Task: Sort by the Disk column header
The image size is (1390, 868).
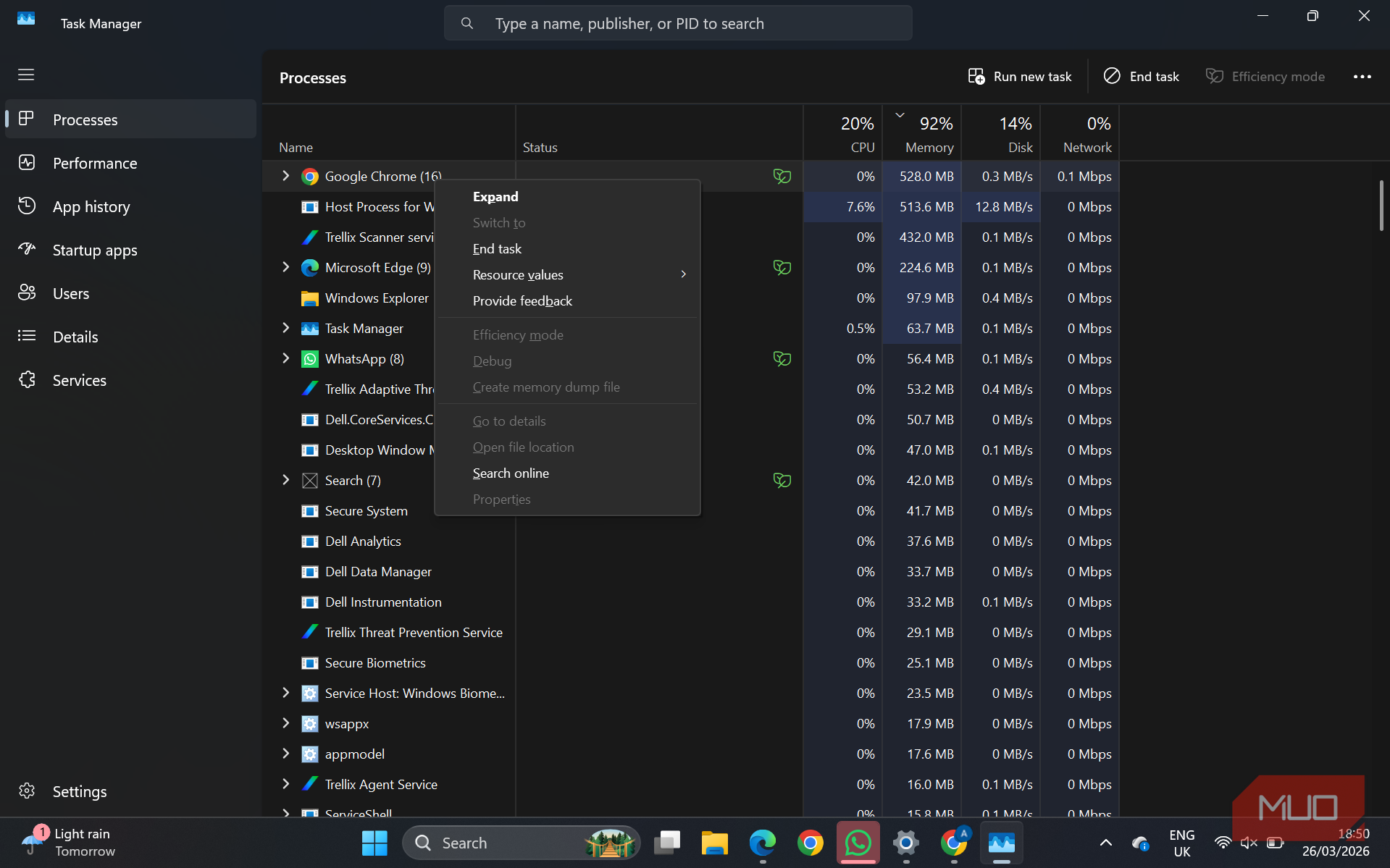Action: pyautogui.click(x=1001, y=134)
